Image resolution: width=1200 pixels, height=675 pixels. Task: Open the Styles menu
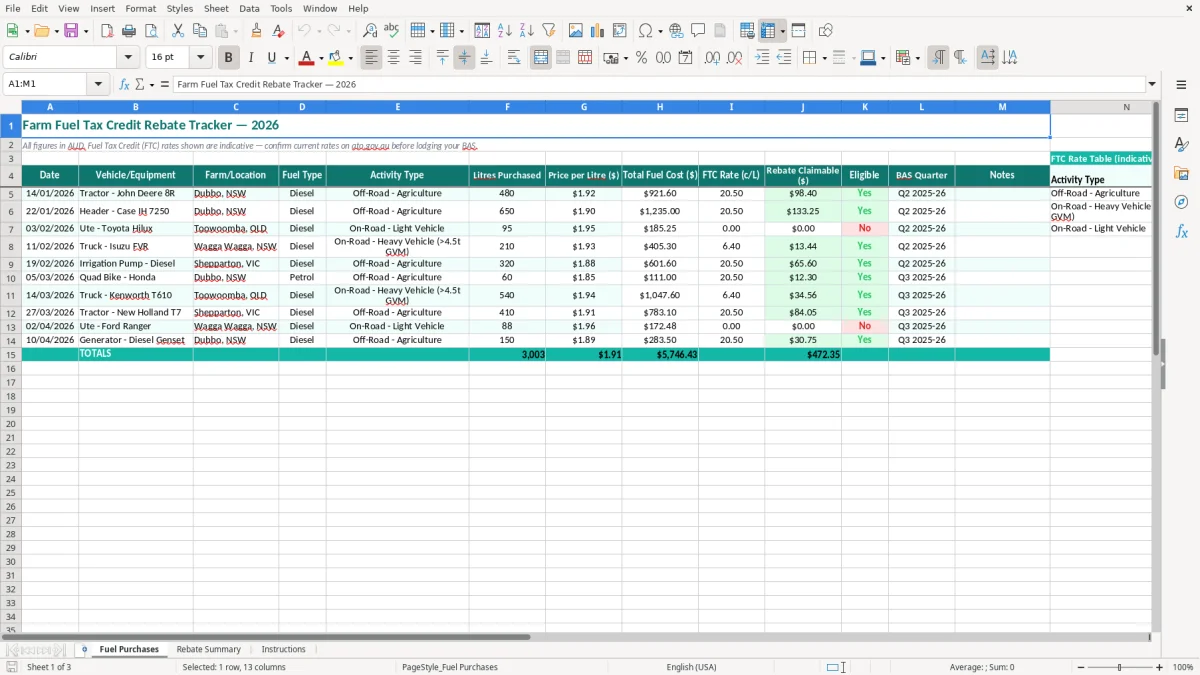180,8
